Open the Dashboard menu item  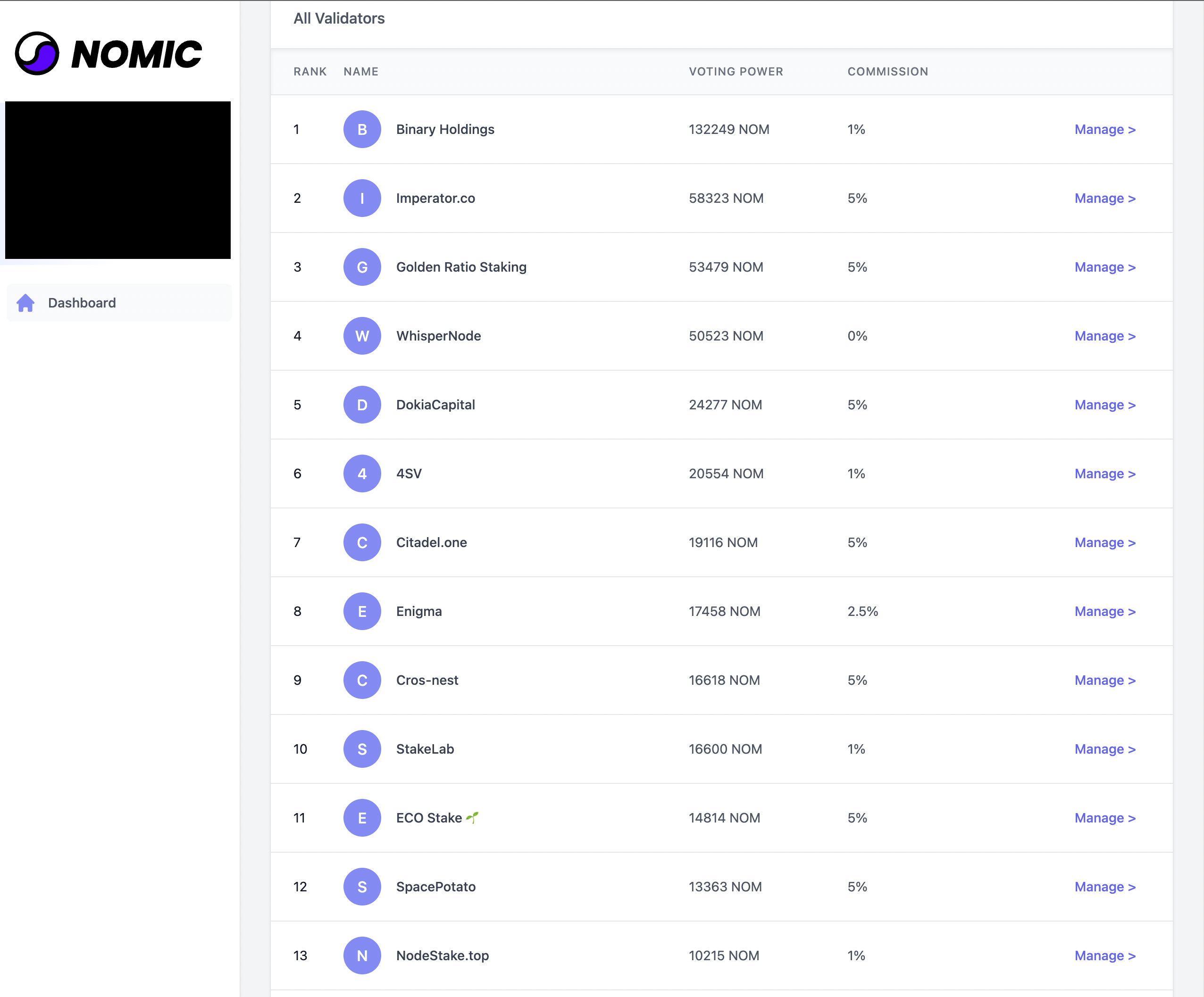click(82, 302)
